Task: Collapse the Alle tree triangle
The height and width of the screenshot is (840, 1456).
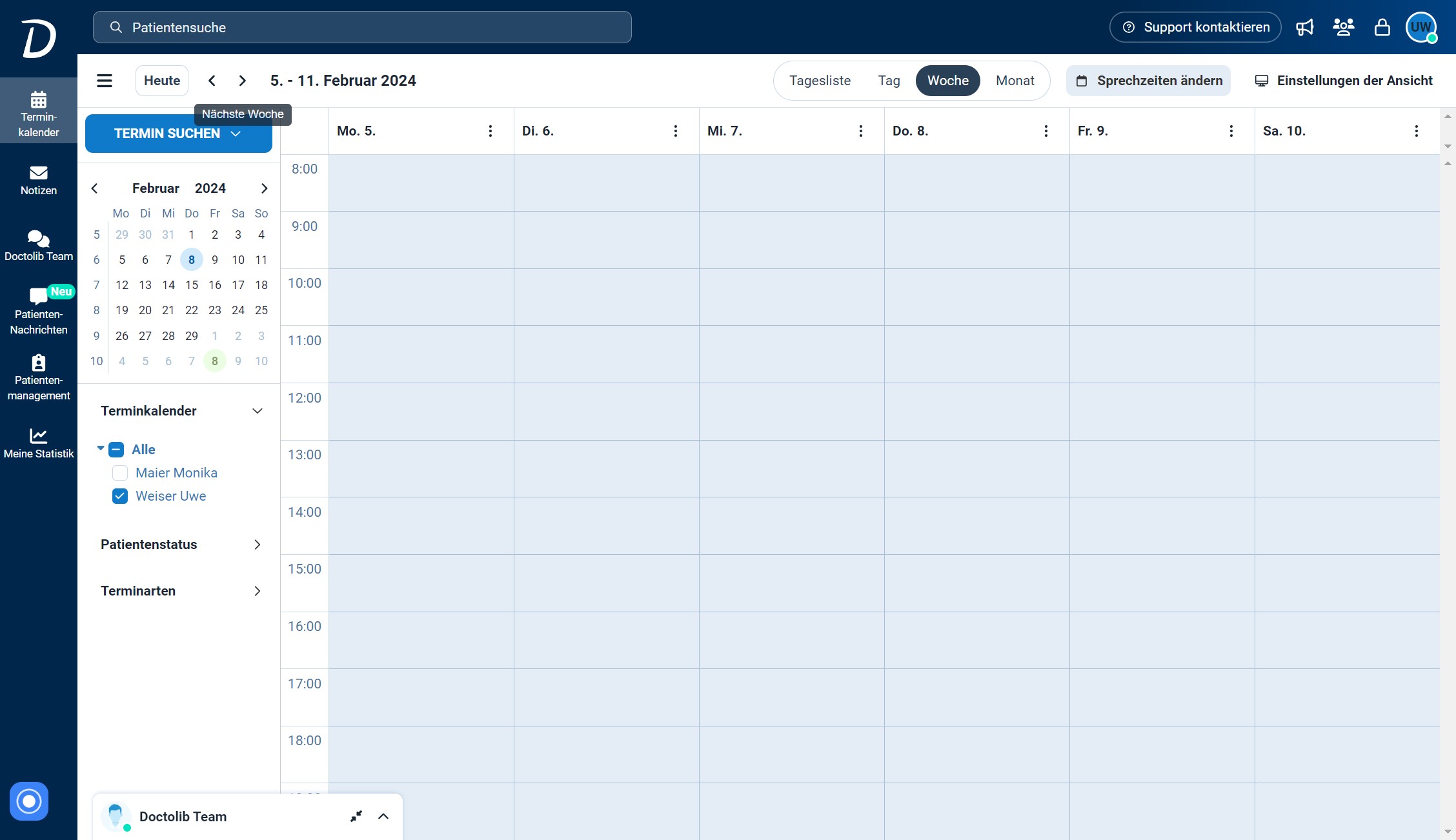Action: point(101,448)
